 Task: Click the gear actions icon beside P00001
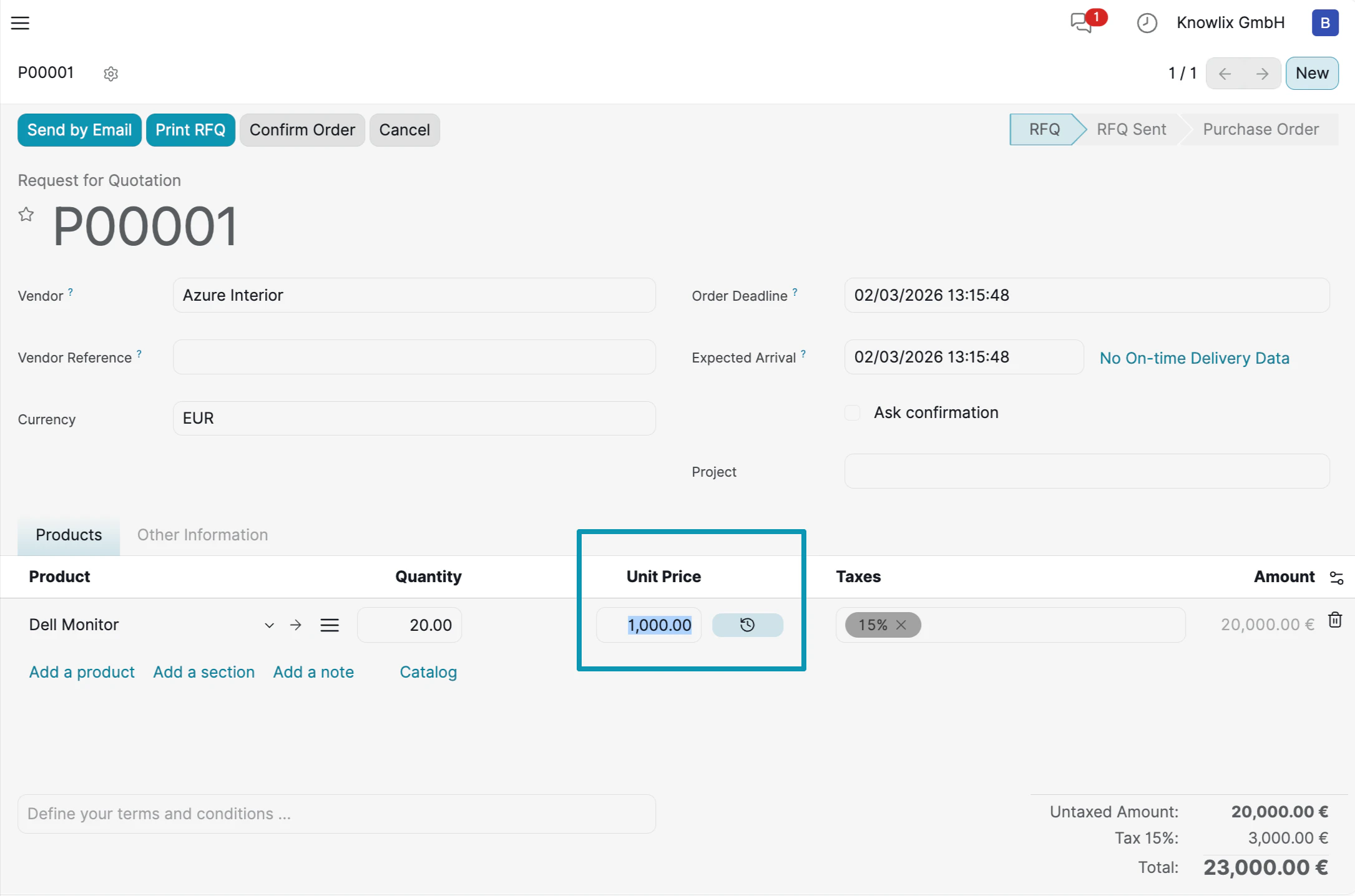(110, 74)
